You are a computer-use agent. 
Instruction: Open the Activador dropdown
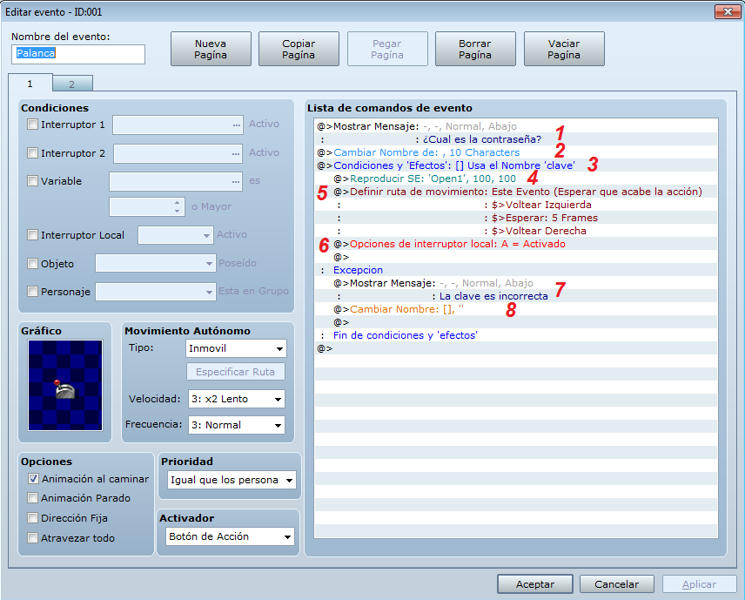tap(230, 536)
